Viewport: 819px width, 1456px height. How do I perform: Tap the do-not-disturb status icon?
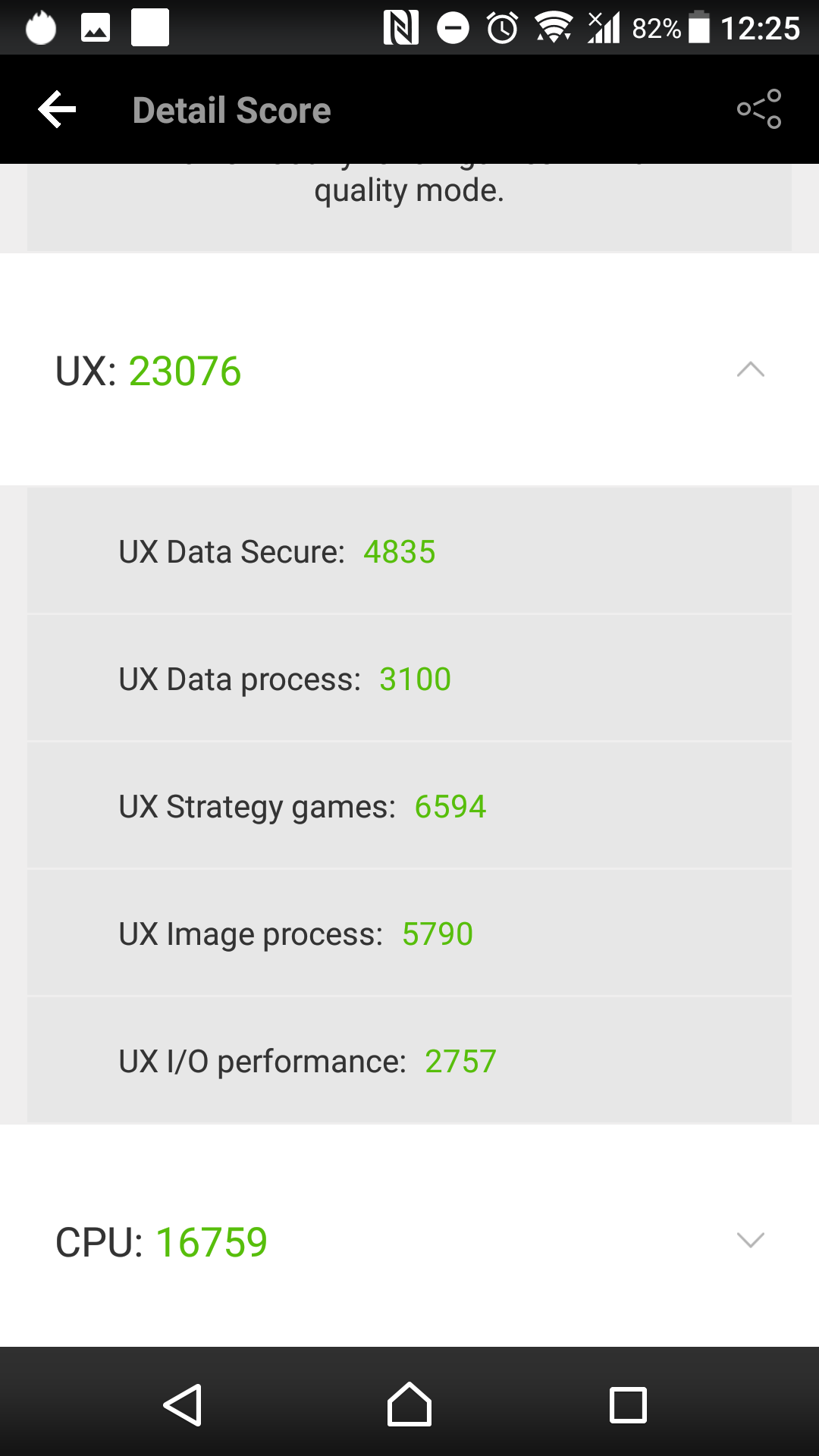pos(453,29)
